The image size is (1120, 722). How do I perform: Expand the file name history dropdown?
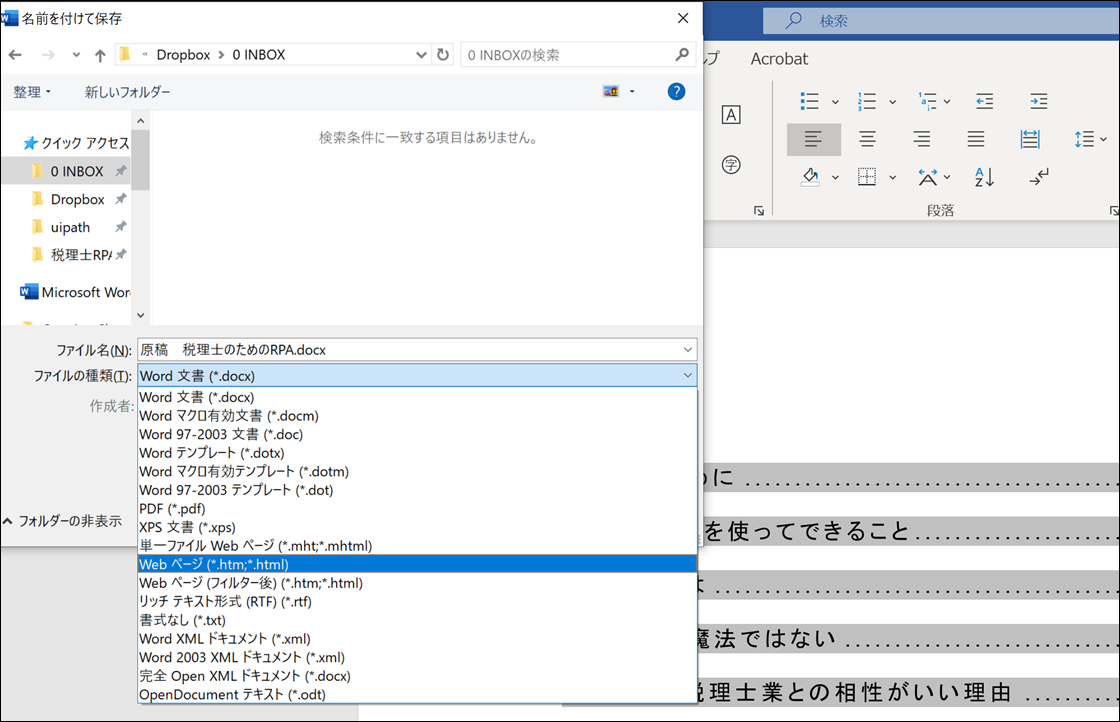click(687, 350)
